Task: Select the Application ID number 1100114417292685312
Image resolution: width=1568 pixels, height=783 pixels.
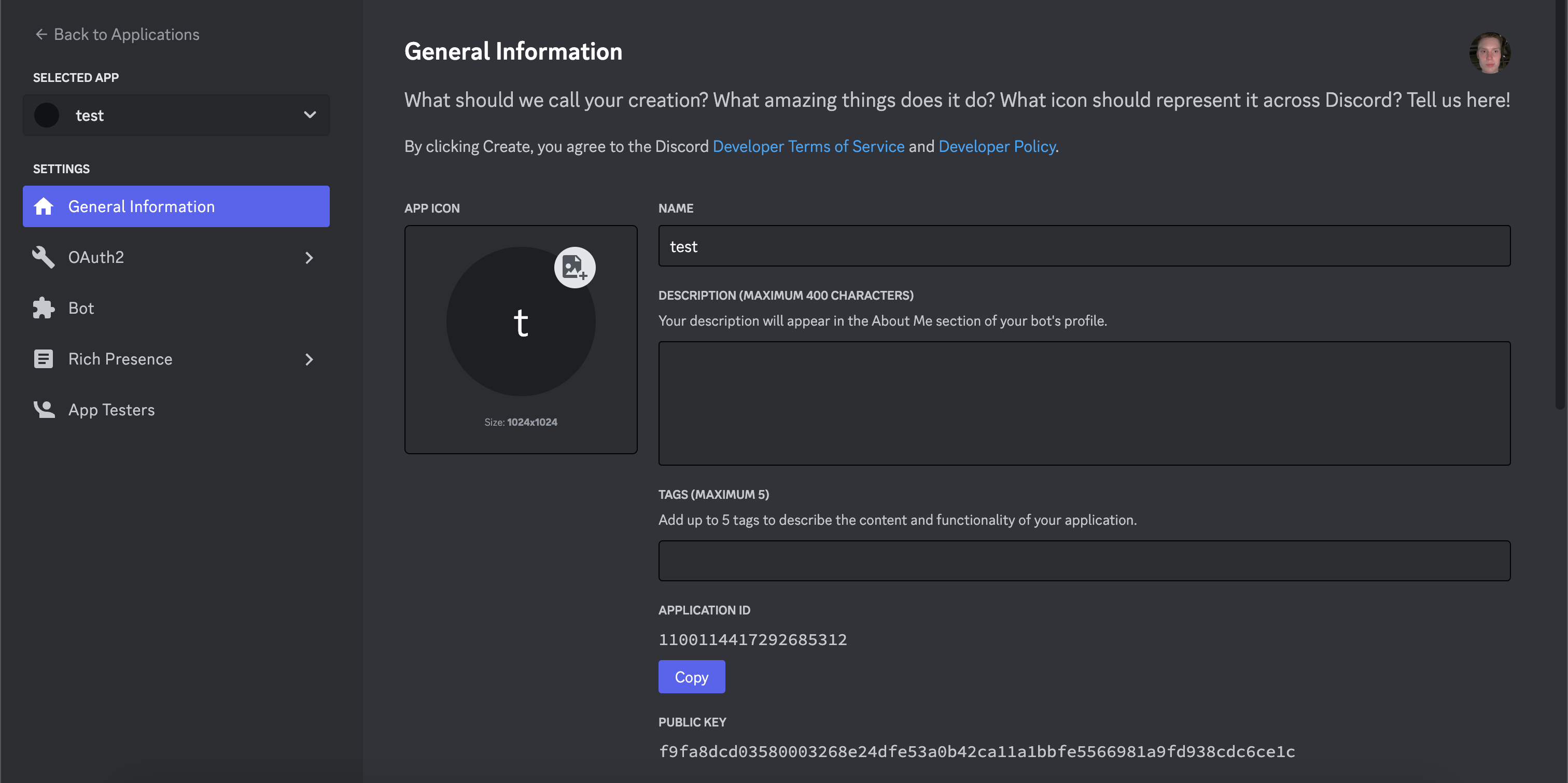Action: [x=752, y=639]
